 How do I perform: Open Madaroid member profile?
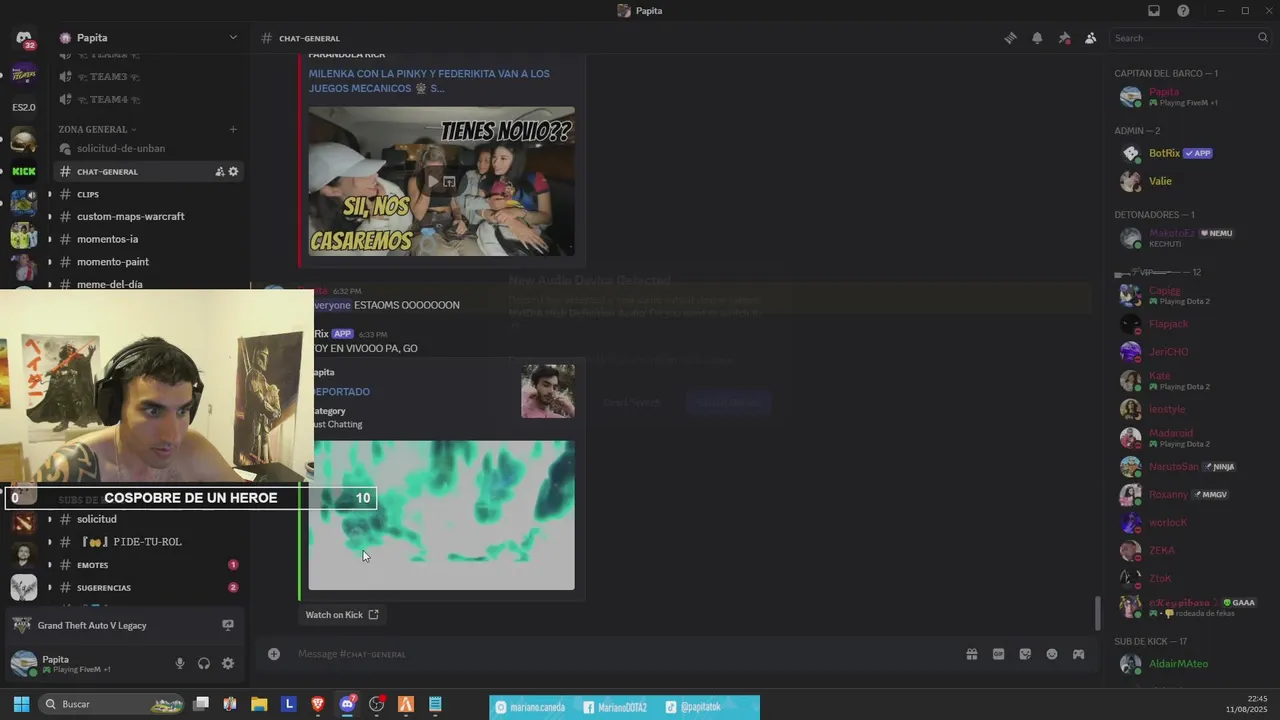(1192, 438)
